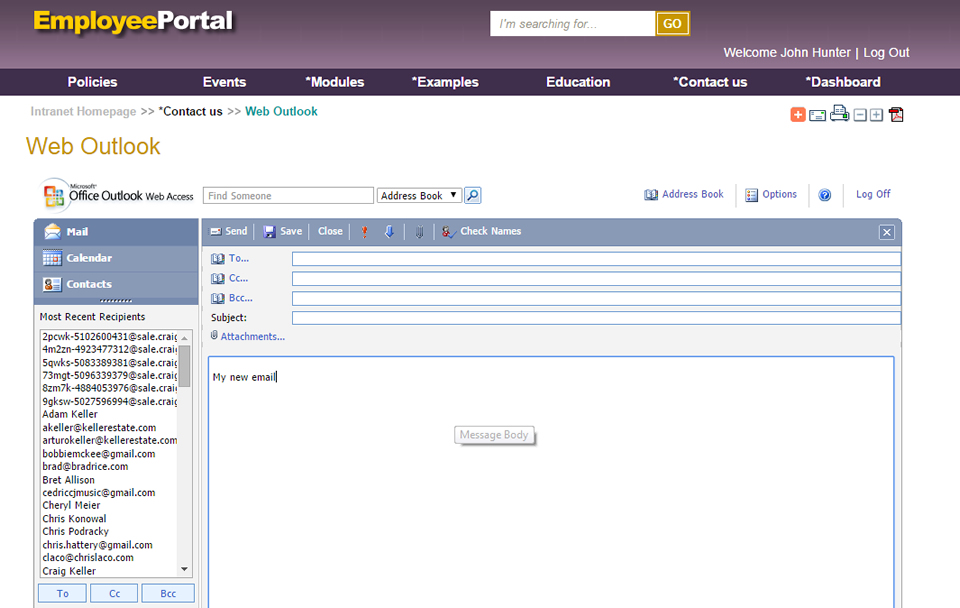
Task: Click into the Subject field
Action: pyautogui.click(x=596, y=318)
